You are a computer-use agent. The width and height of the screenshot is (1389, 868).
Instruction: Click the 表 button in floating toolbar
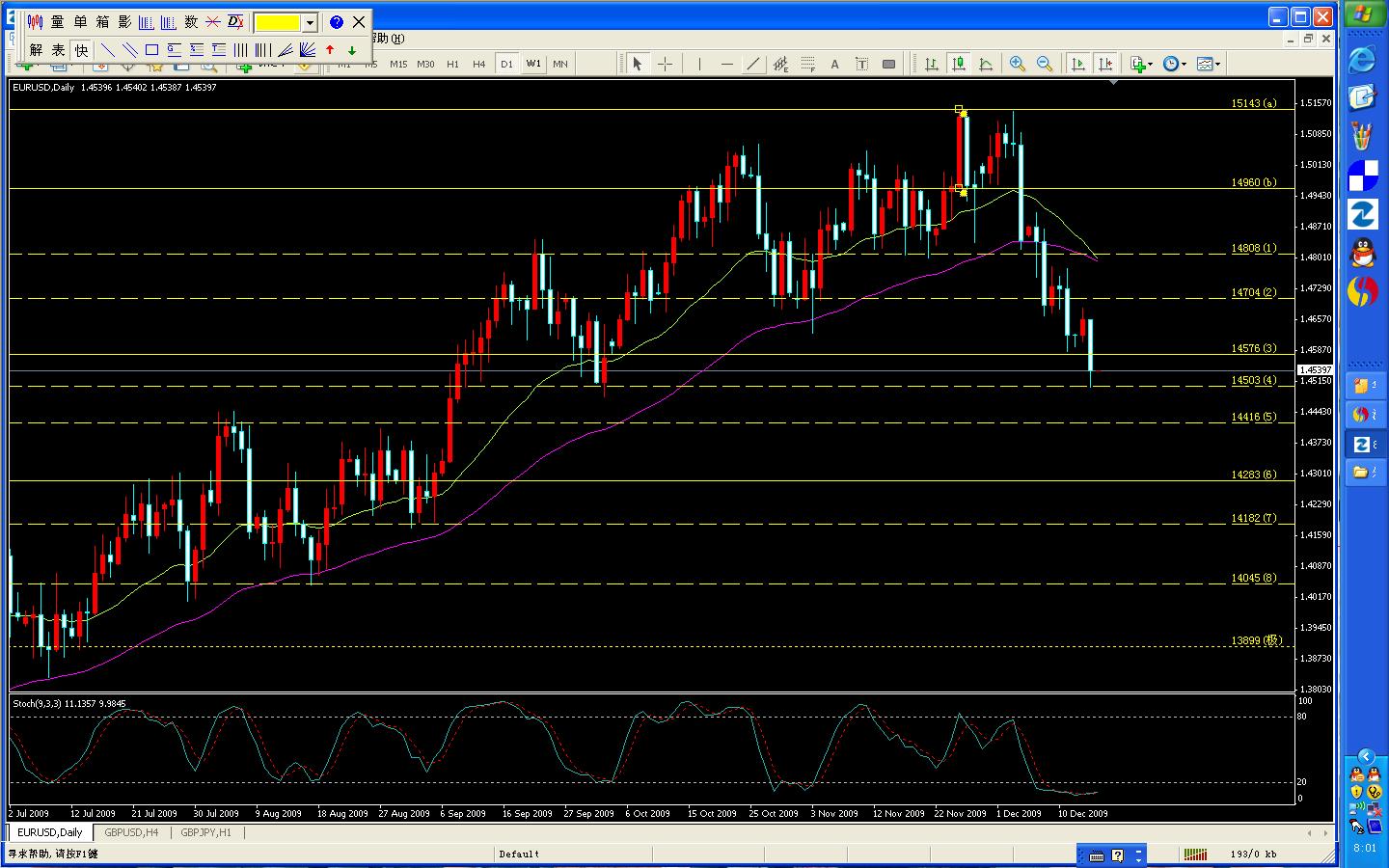(x=58, y=50)
